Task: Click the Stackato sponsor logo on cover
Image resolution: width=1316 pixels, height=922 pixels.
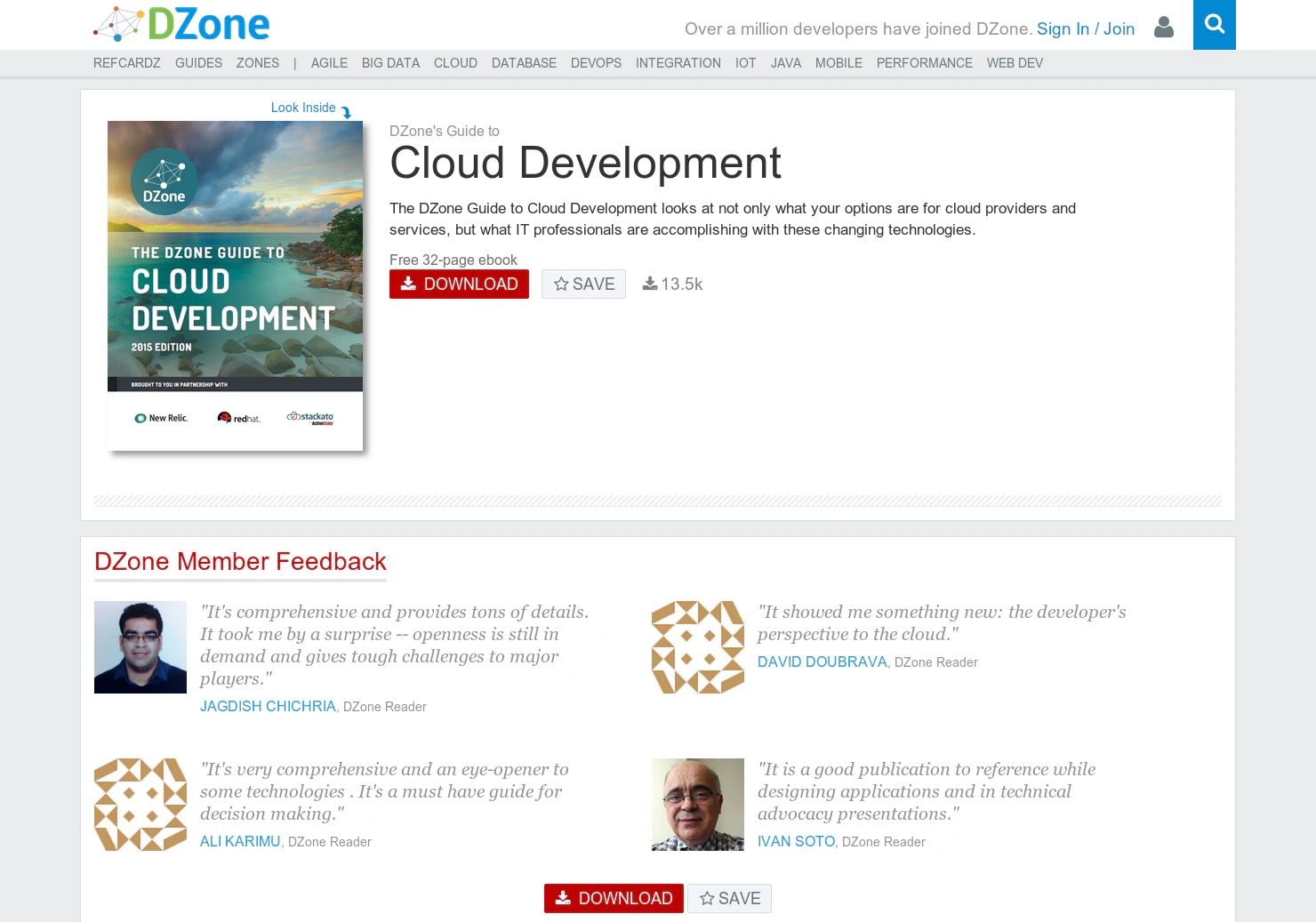Action: [310, 418]
